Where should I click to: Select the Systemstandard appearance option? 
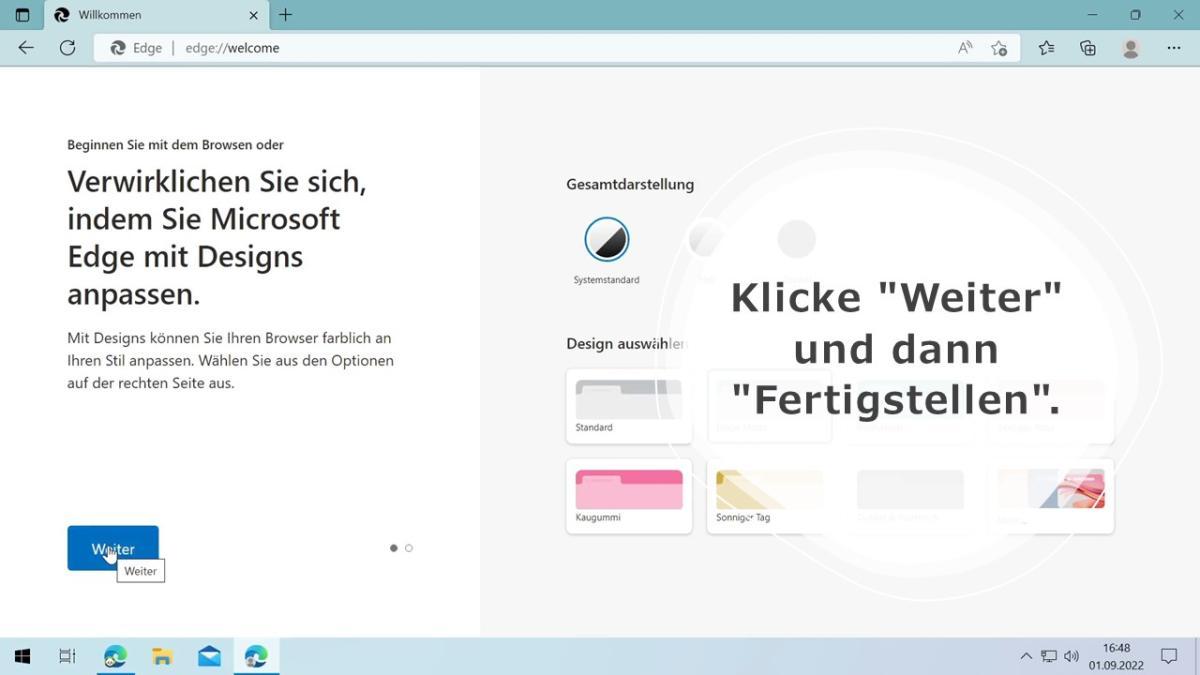[x=606, y=240]
